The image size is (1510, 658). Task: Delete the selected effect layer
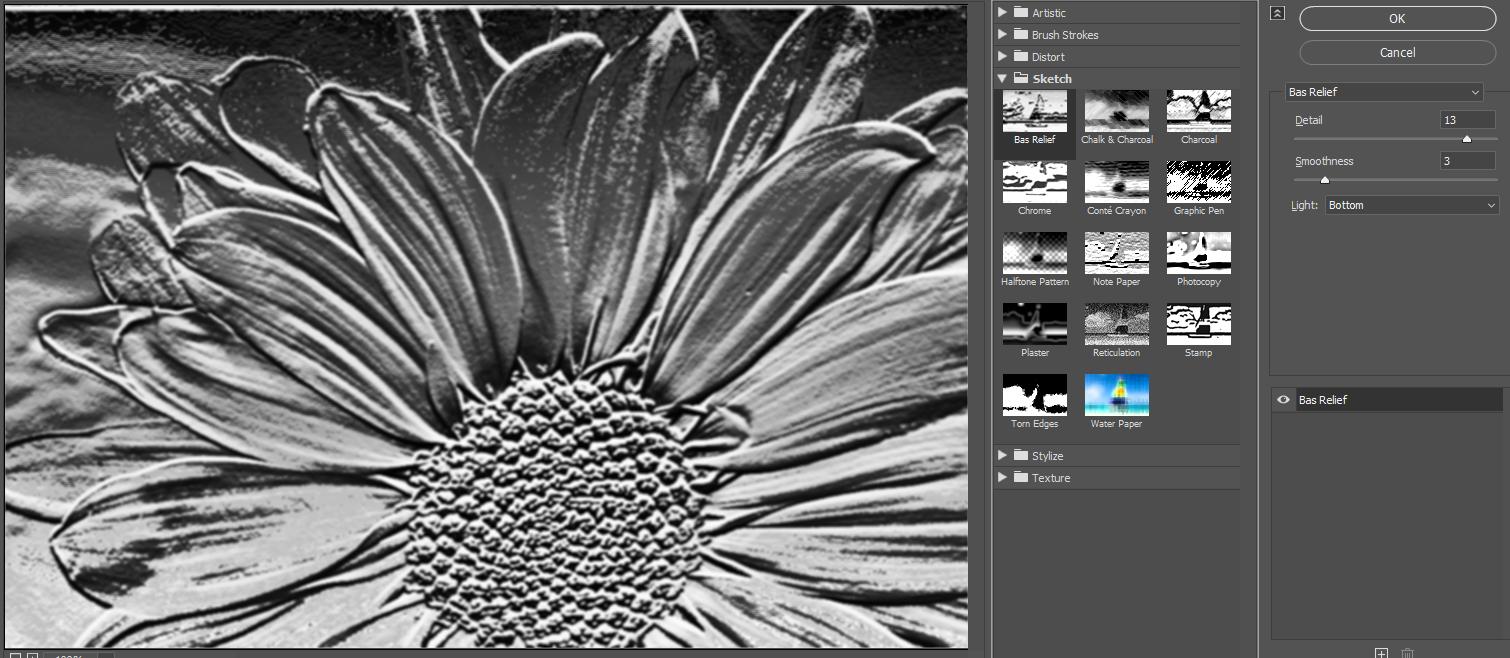click(x=1408, y=653)
